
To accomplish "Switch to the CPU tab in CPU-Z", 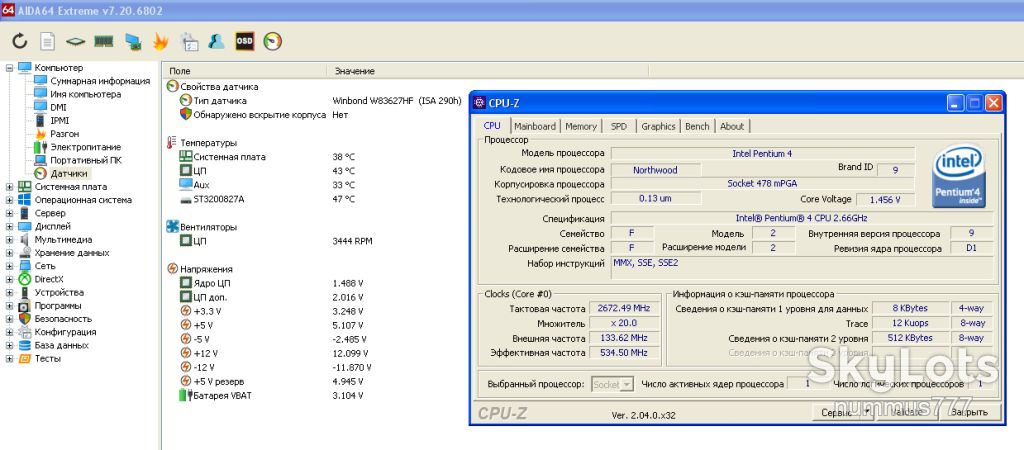I will [x=492, y=125].
